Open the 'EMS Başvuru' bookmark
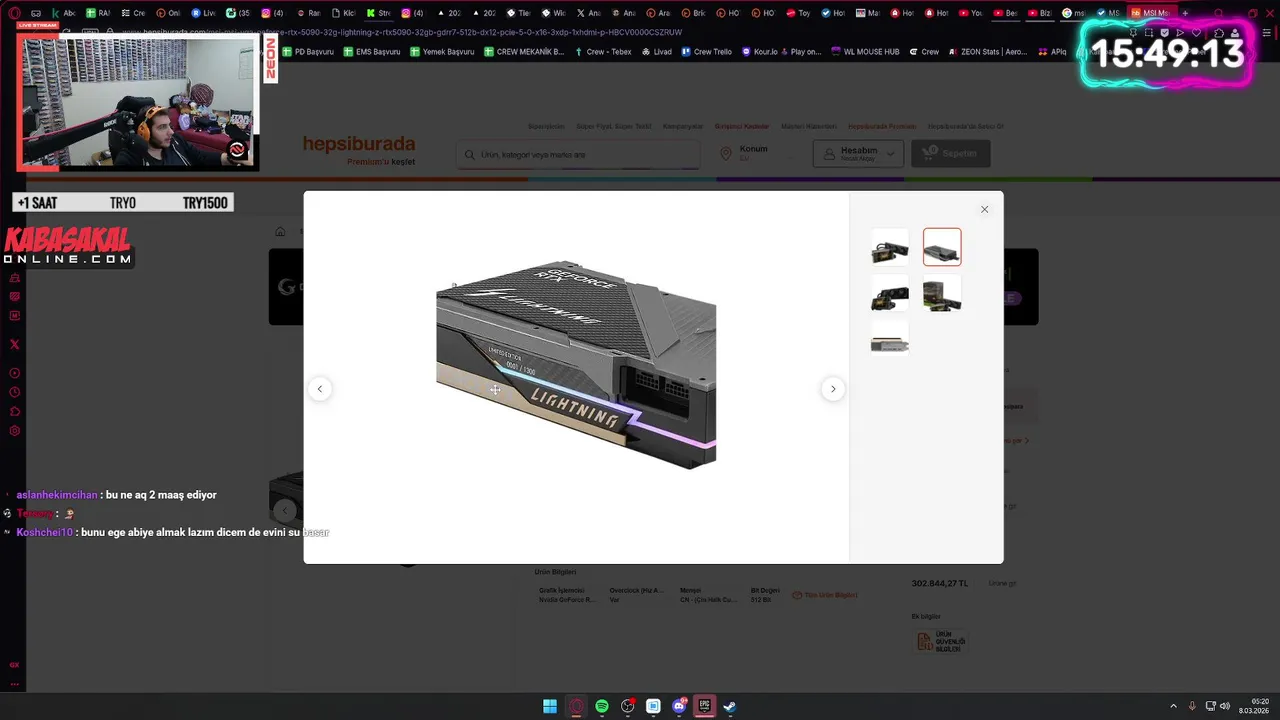The image size is (1280, 720). pyautogui.click(x=371, y=51)
